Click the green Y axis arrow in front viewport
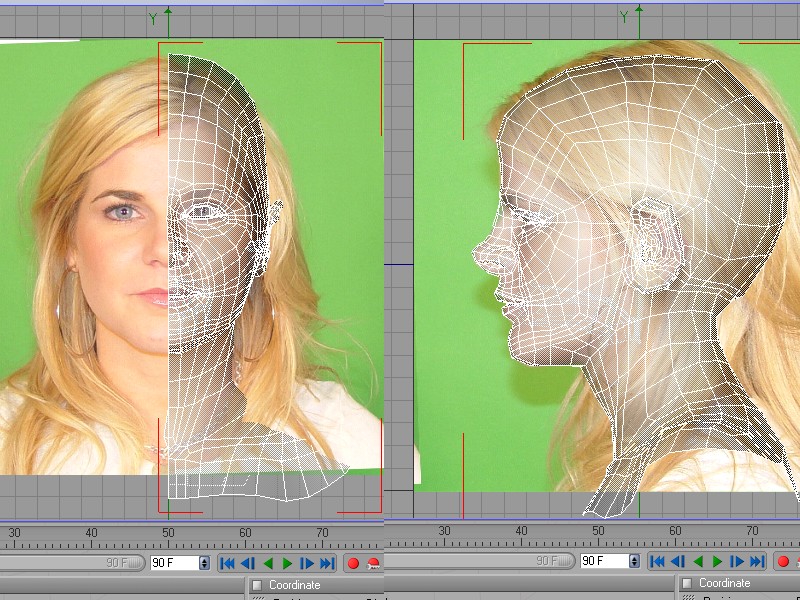The image size is (800, 600). [168, 22]
